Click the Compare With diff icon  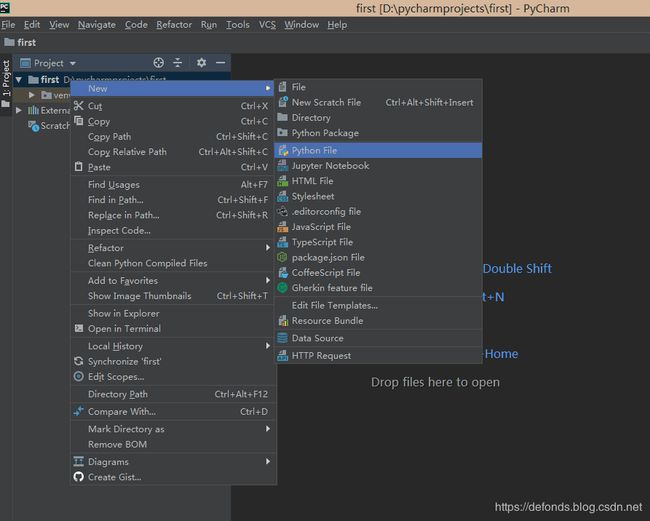[78, 411]
